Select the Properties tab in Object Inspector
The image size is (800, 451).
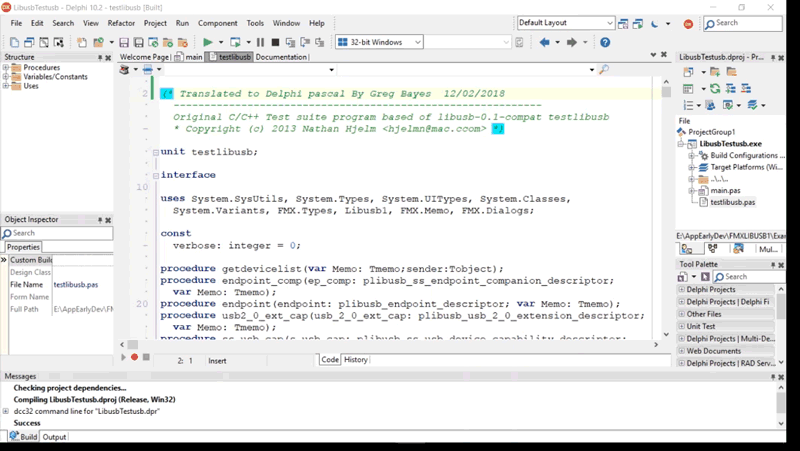[23, 247]
